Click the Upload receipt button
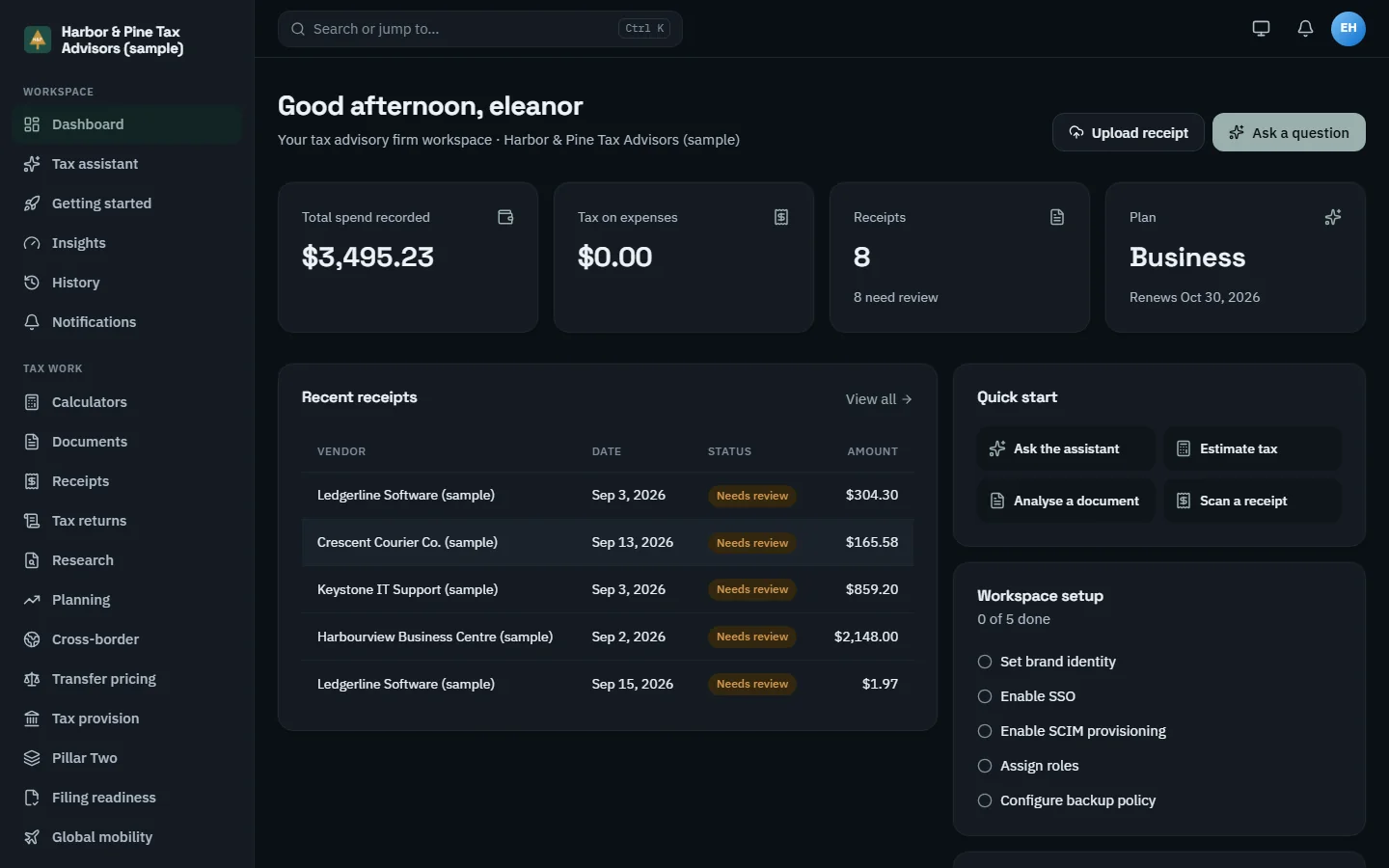Screen dimensions: 1389x868 pyautogui.click(x=1128, y=132)
